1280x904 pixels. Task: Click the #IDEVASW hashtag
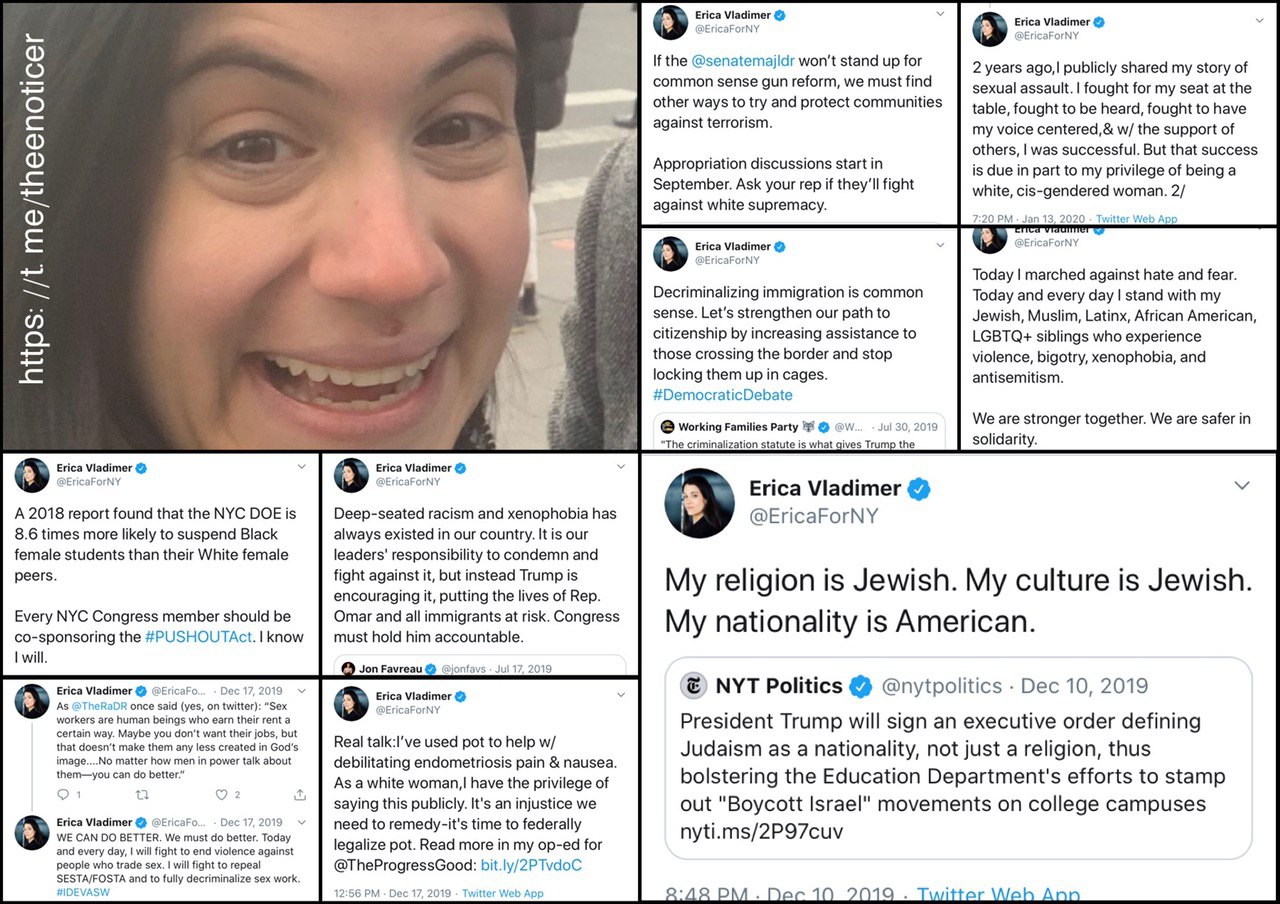tap(84, 890)
